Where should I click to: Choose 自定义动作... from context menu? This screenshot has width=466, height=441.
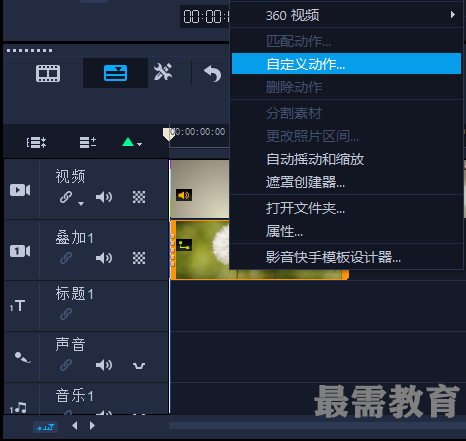tap(347, 64)
